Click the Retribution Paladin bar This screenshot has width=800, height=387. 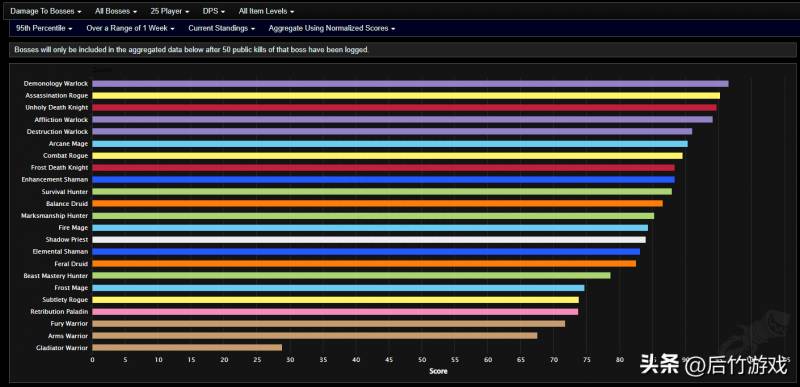(335, 312)
